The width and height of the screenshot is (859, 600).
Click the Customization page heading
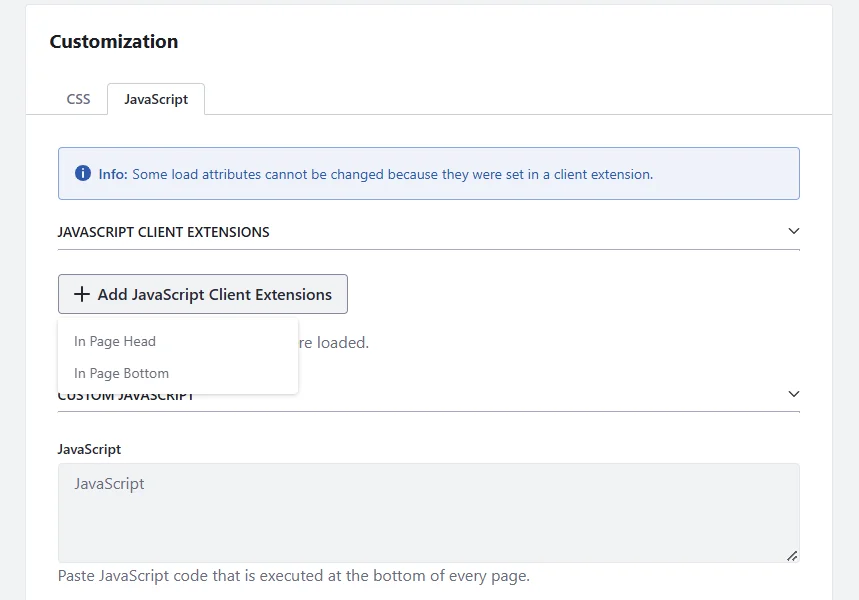(x=113, y=42)
